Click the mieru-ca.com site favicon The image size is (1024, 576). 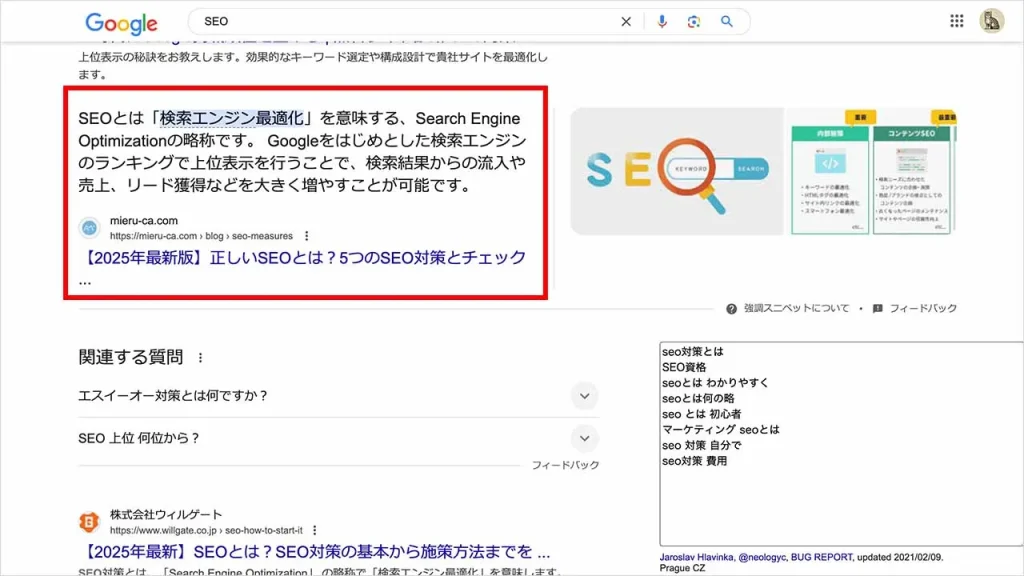(90, 228)
